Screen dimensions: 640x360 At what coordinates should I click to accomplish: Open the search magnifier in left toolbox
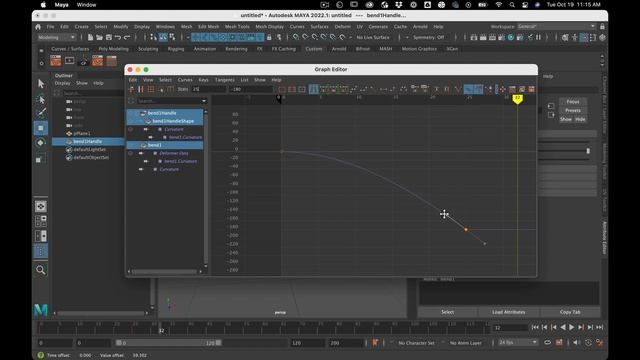[x=41, y=270]
